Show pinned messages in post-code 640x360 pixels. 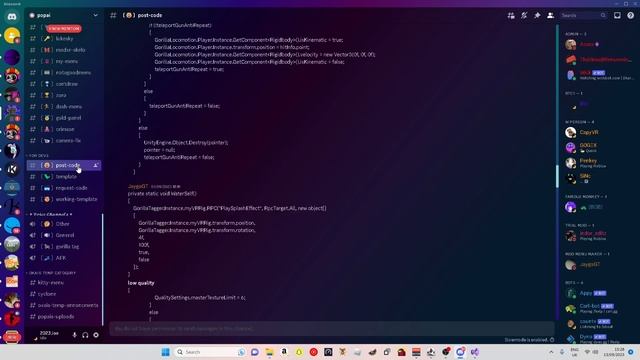(537, 16)
